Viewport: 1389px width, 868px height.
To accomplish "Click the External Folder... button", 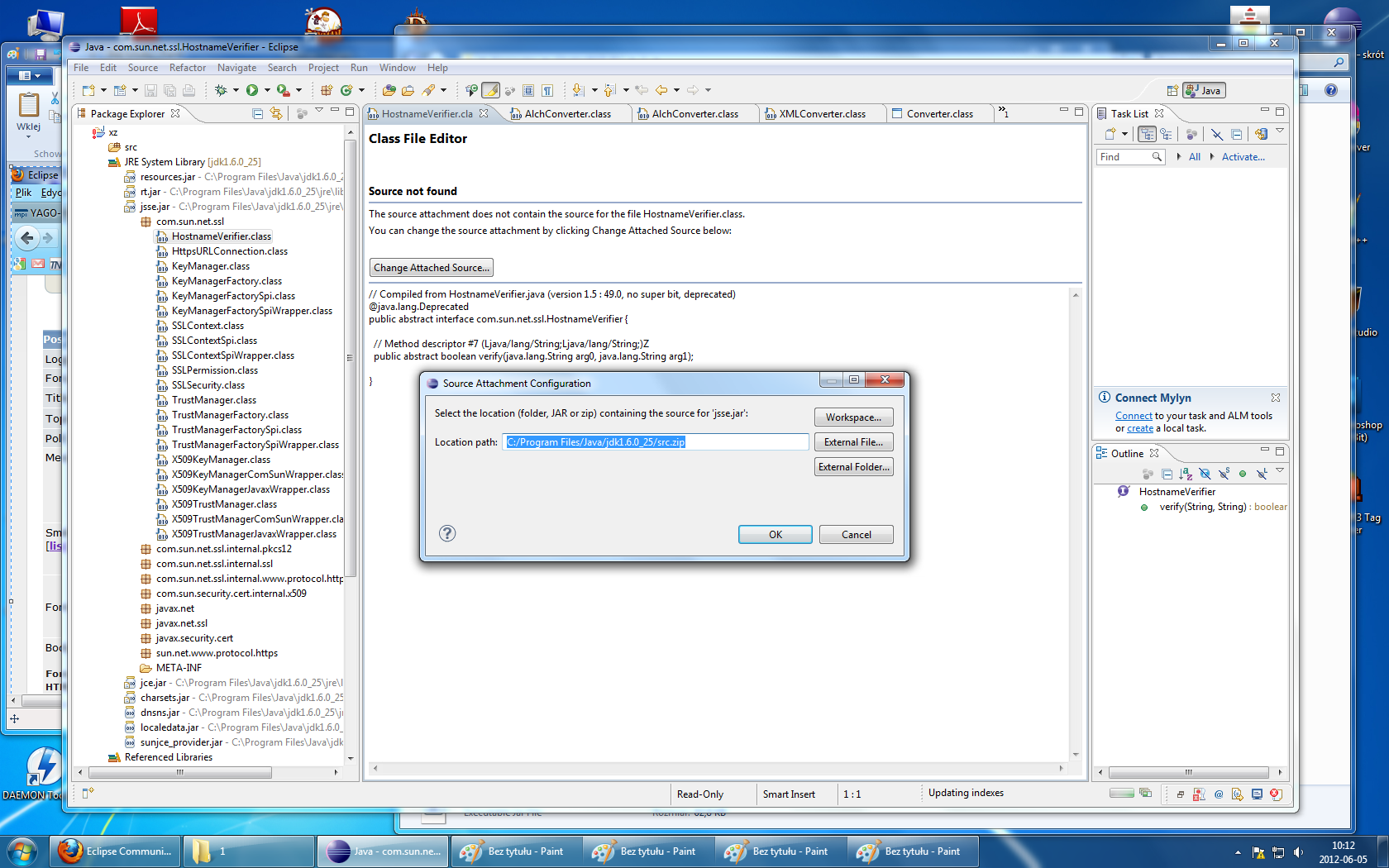I will pos(853,467).
